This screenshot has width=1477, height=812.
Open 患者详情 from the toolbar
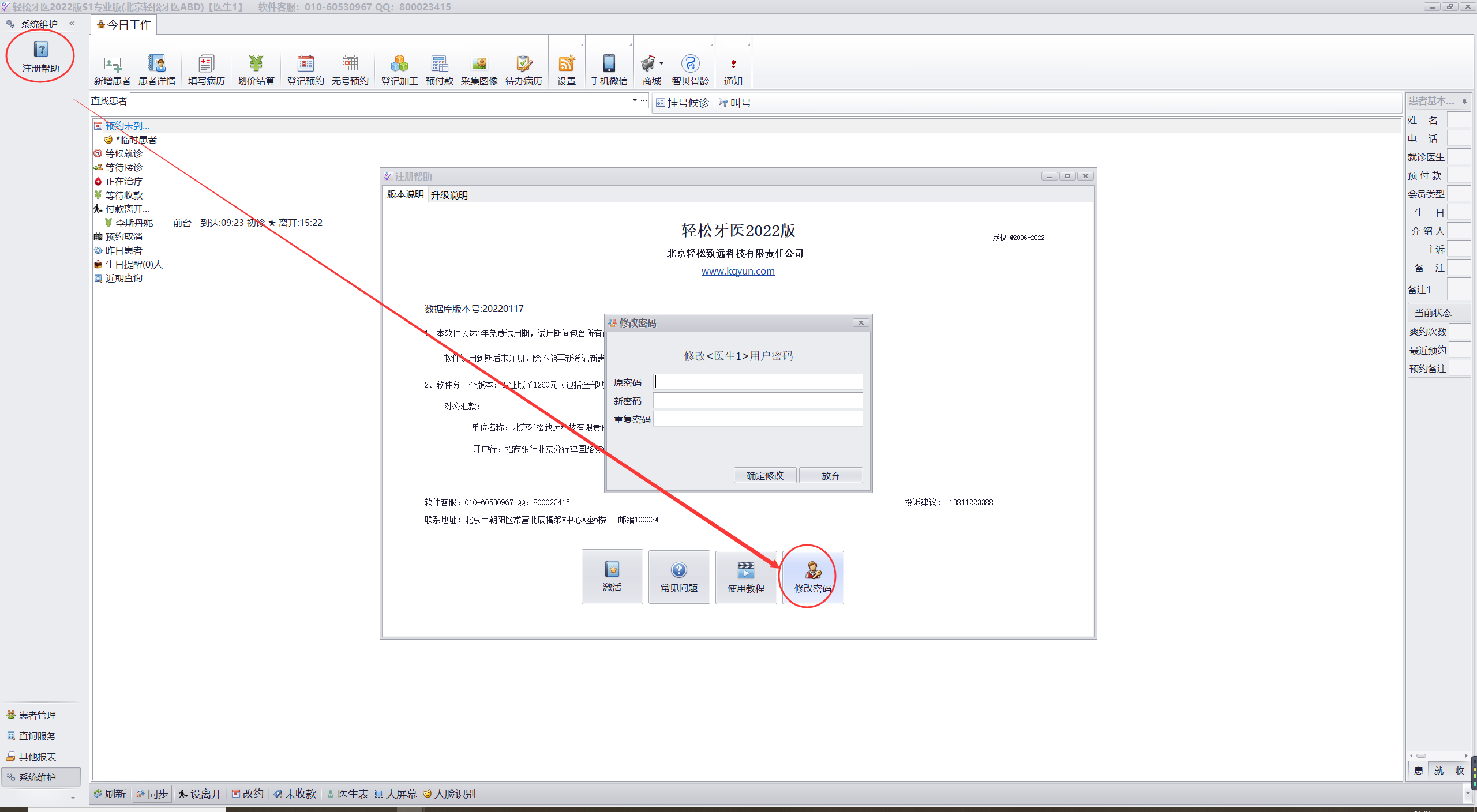157,70
